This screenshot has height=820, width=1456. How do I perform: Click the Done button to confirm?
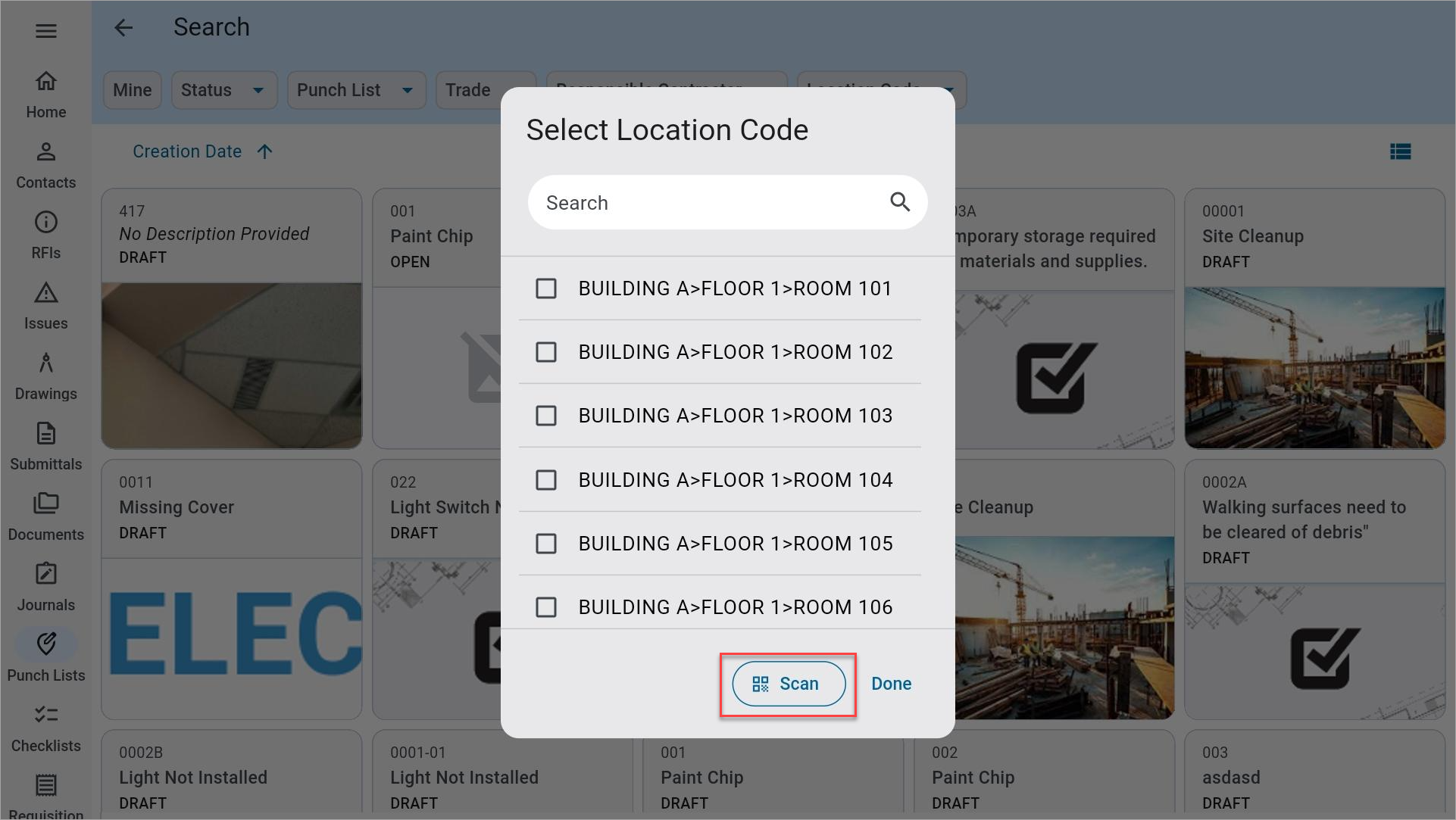891,683
